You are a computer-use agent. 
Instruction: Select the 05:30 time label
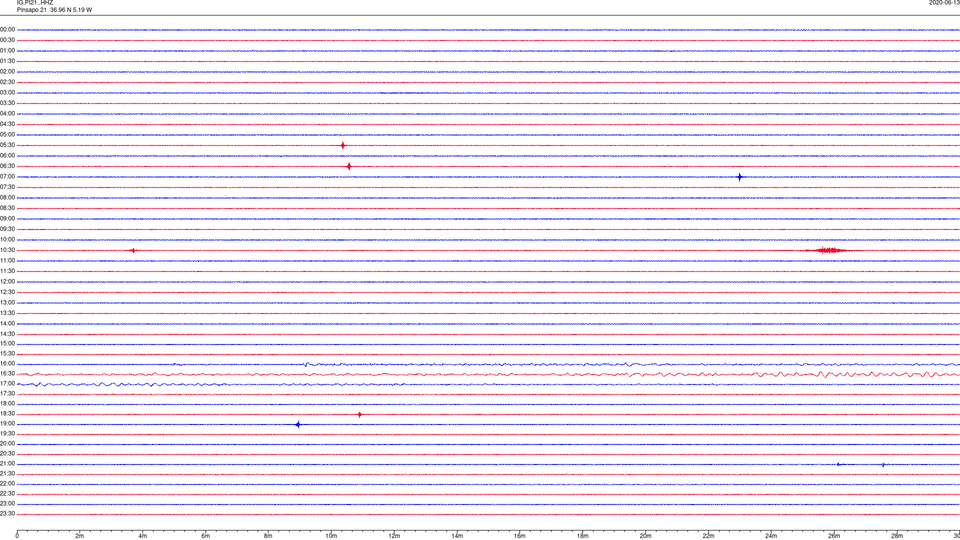coord(8,145)
